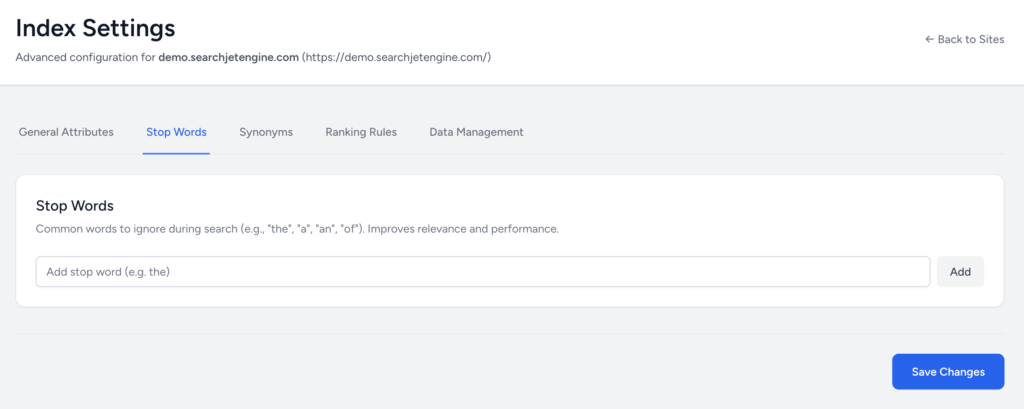Open the Data Management tab
1024x409 pixels.
[x=476, y=132]
